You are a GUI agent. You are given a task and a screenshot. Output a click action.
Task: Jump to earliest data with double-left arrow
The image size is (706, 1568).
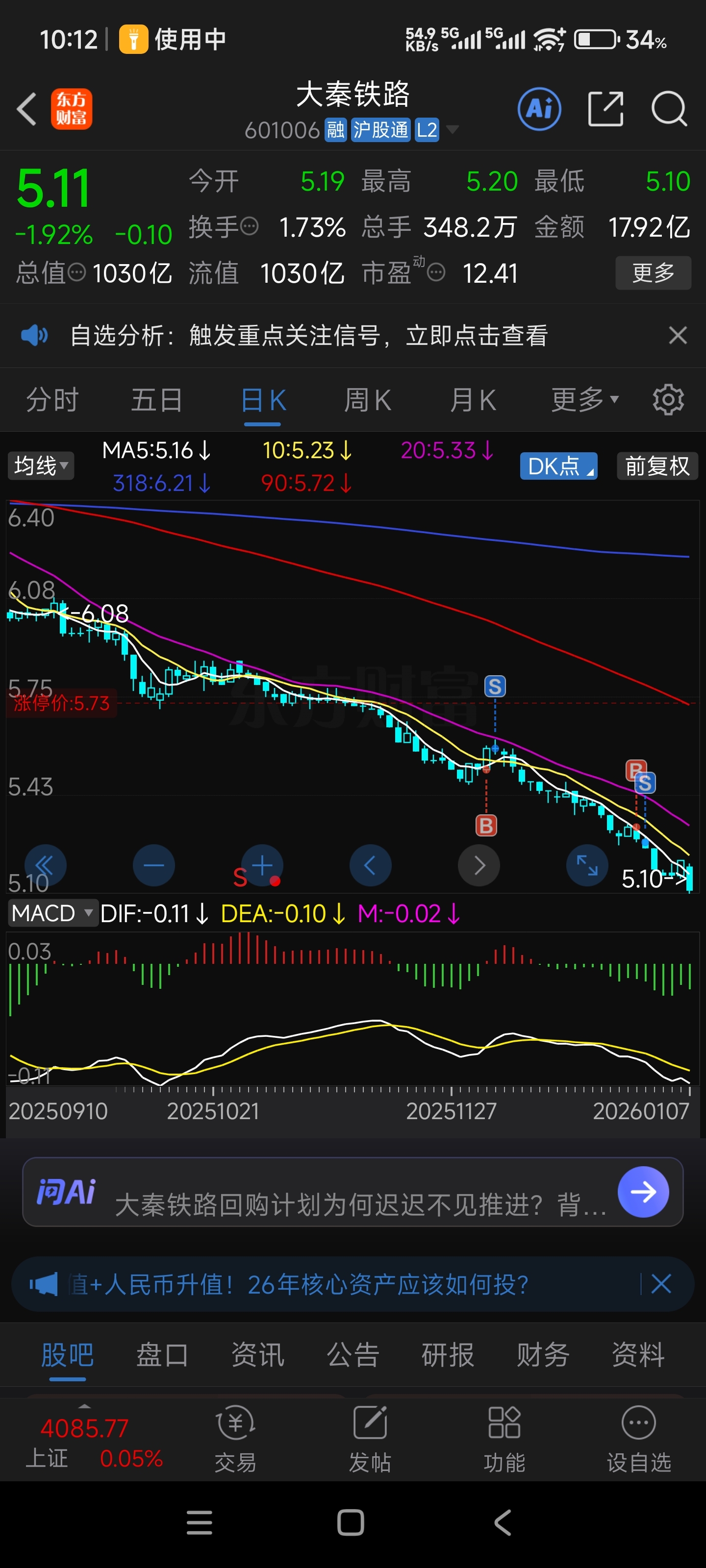pos(45,865)
